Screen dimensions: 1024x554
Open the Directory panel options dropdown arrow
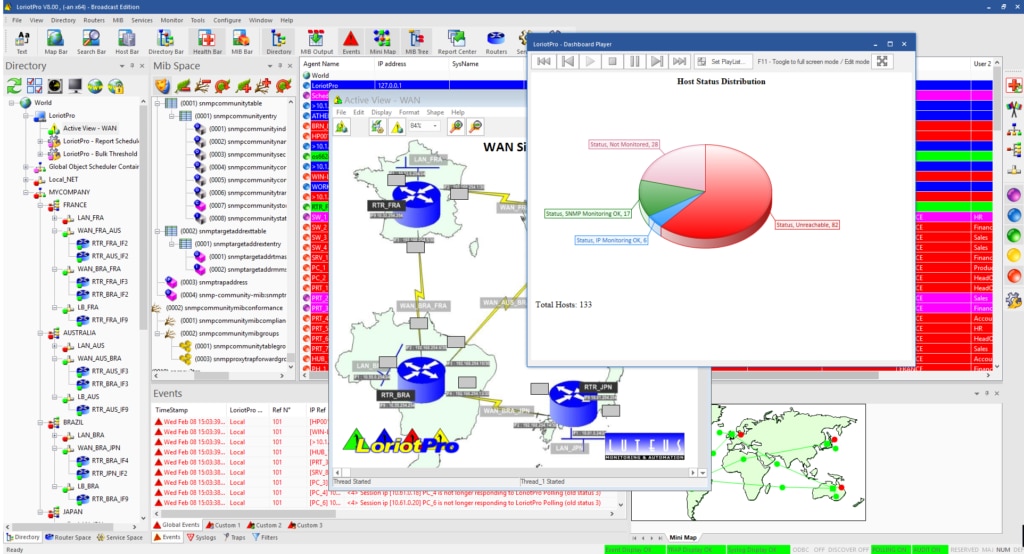(121, 66)
